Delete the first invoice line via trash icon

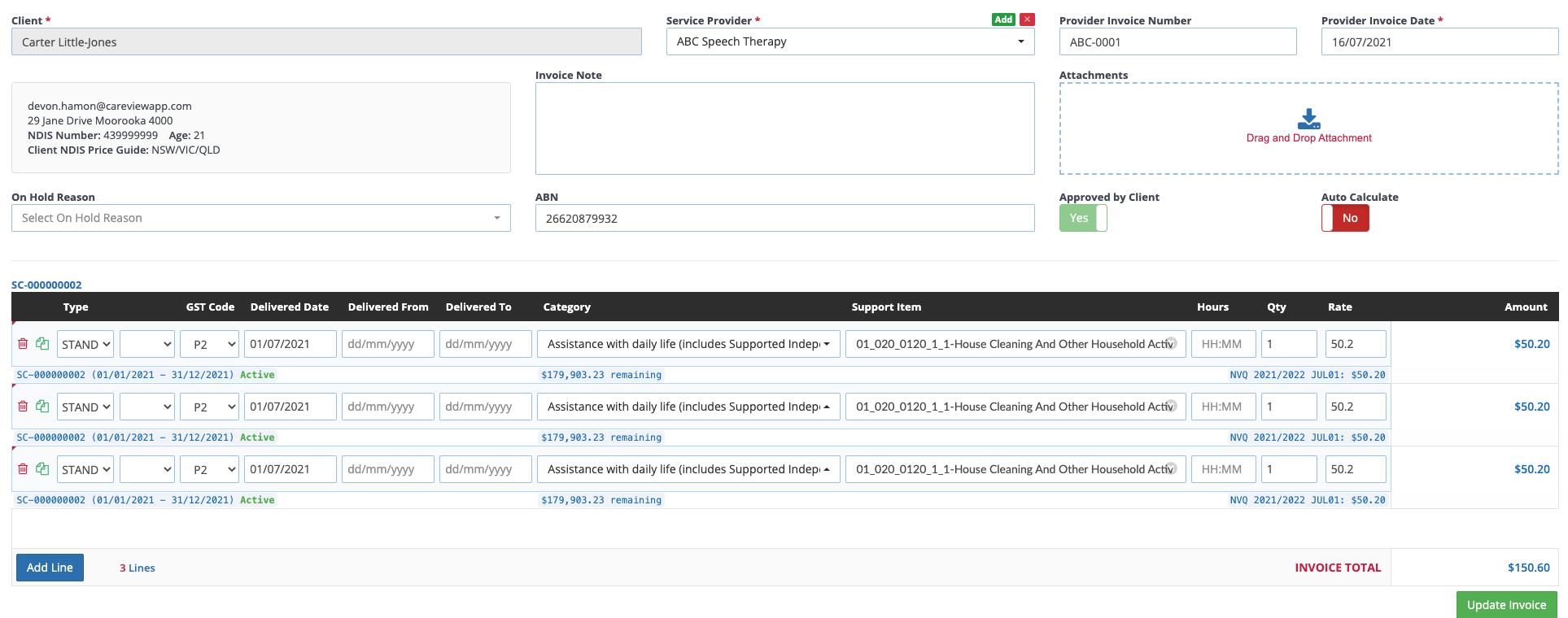(23, 344)
